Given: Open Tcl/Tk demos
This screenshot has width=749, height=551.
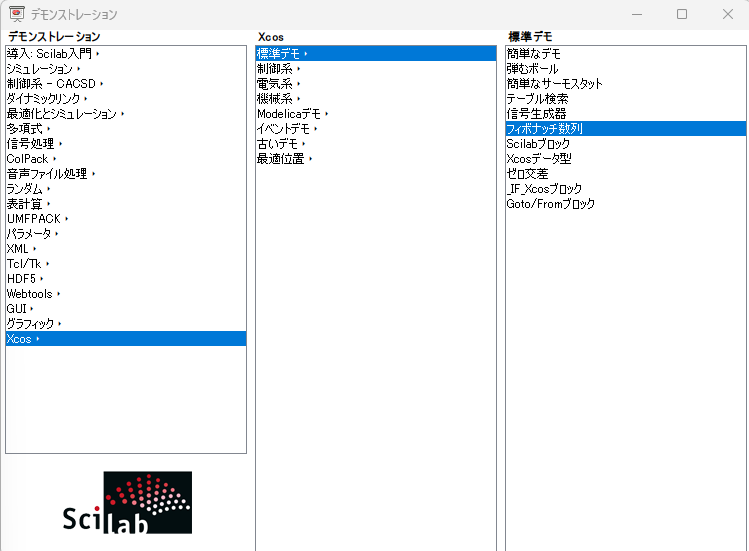Looking at the screenshot, I should (126, 264).
